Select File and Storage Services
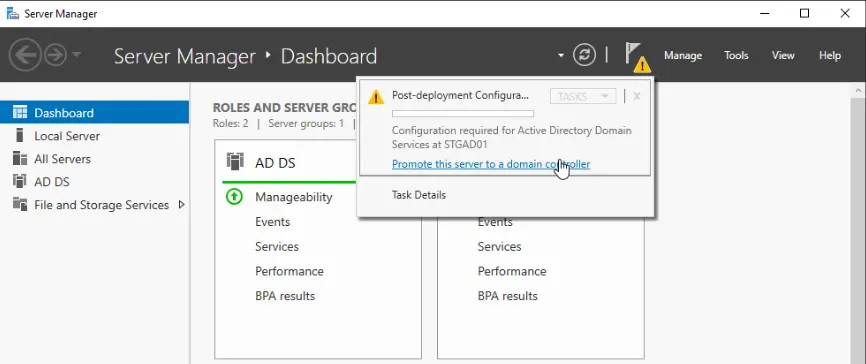 tap(102, 205)
